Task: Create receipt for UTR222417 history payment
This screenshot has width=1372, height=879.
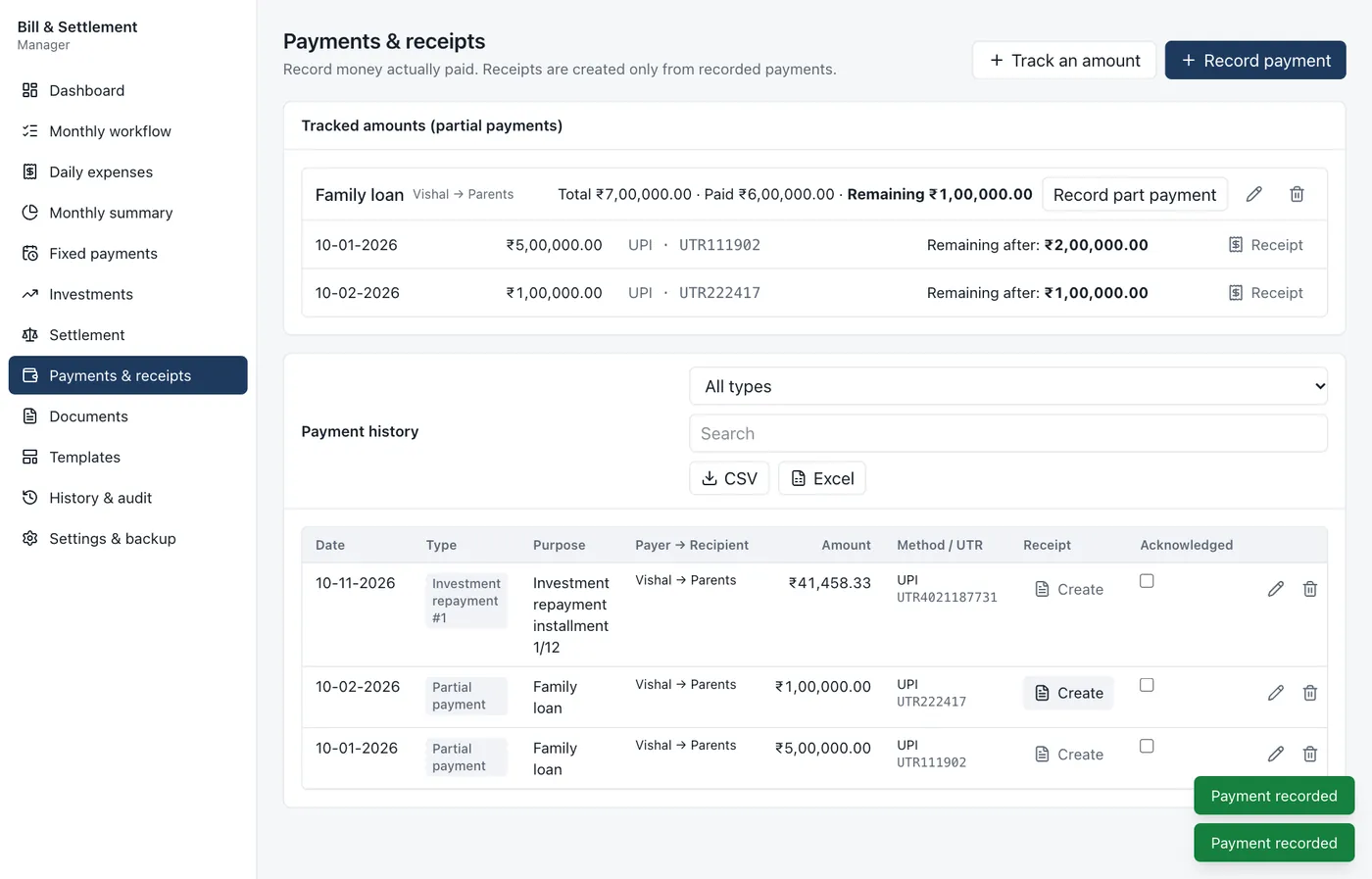Action: pyautogui.click(x=1069, y=693)
